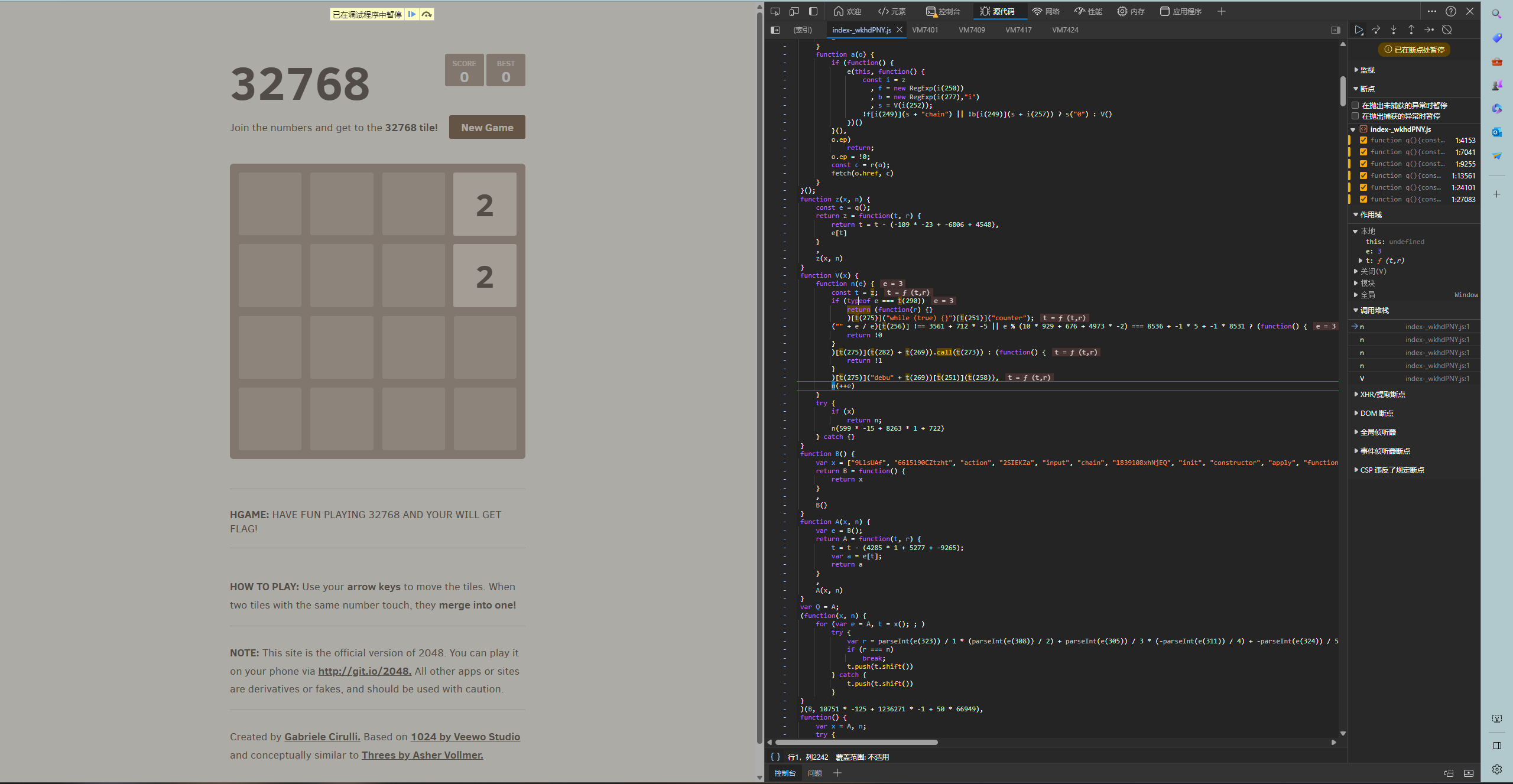Toggle the debugger sidebar pane icon
The height and width of the screenshot is (784, 1513).
[x=1336, y=30]
